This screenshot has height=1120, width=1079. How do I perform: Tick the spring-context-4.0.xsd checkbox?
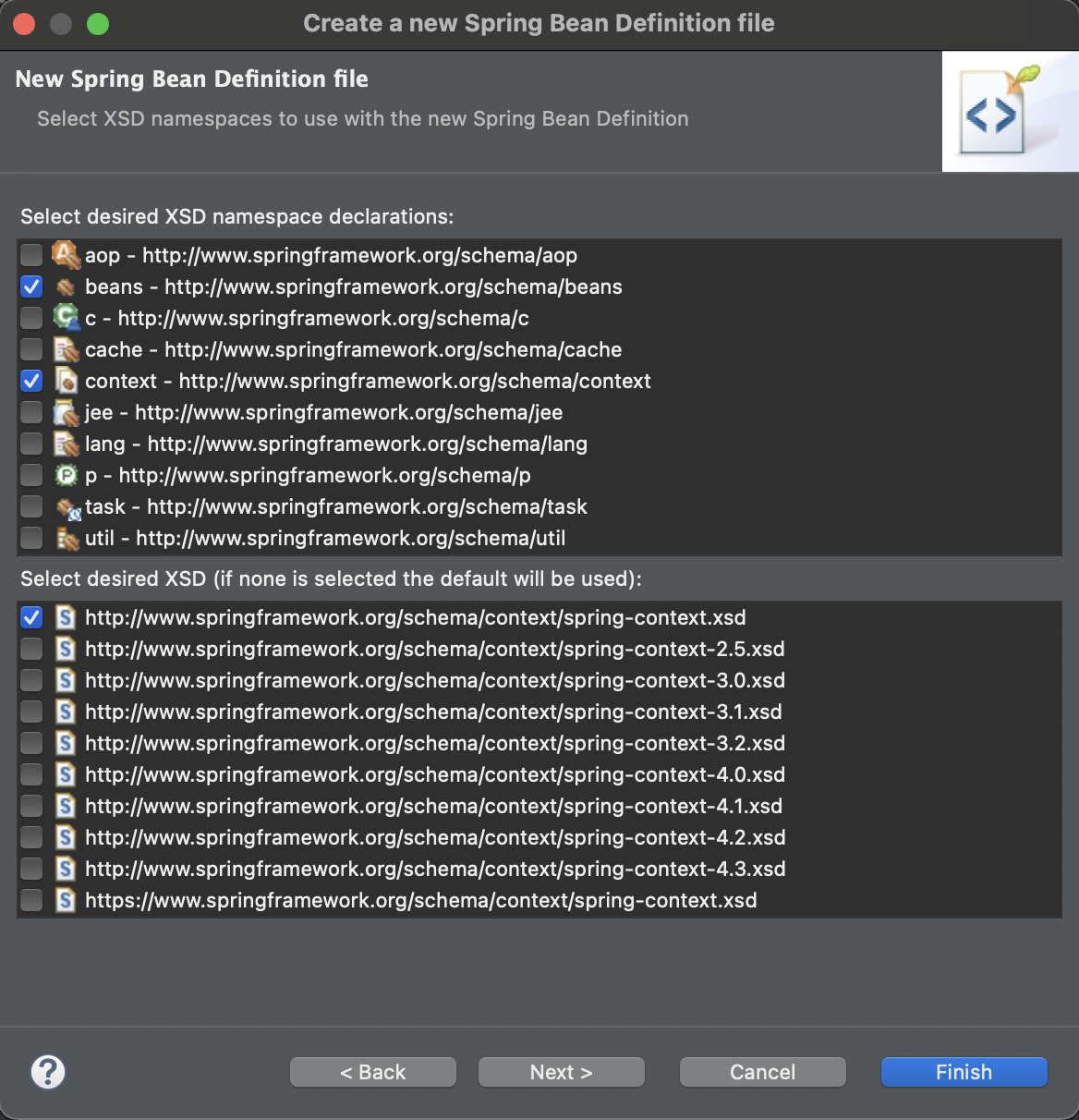click(31, 774)
